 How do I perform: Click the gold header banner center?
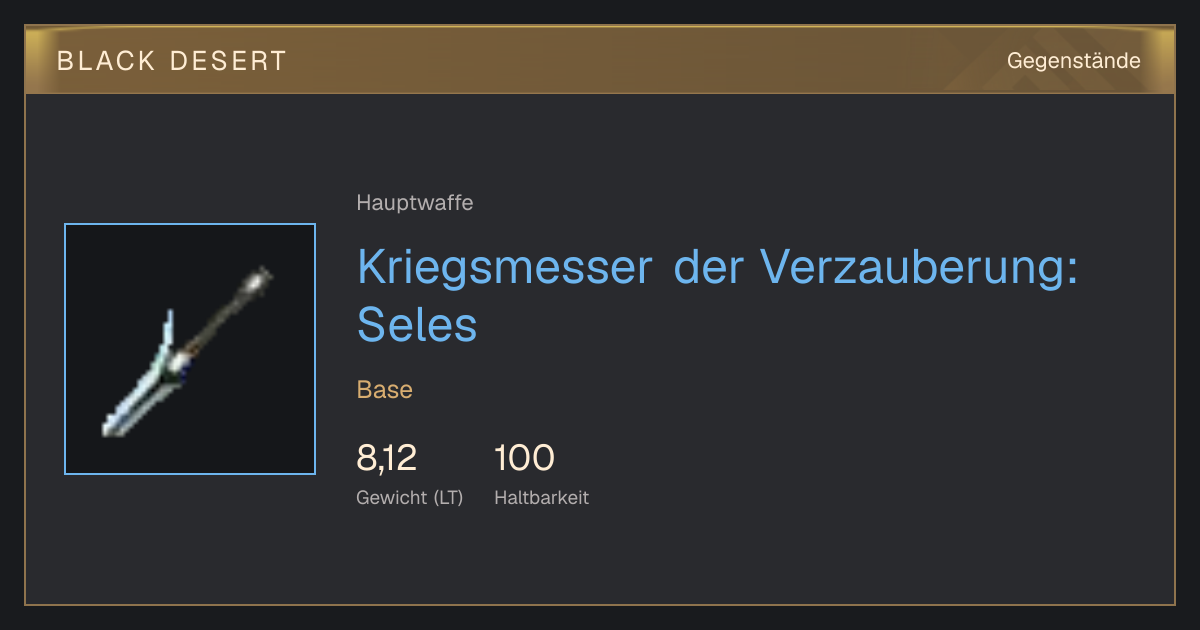(x=600, y=60)
